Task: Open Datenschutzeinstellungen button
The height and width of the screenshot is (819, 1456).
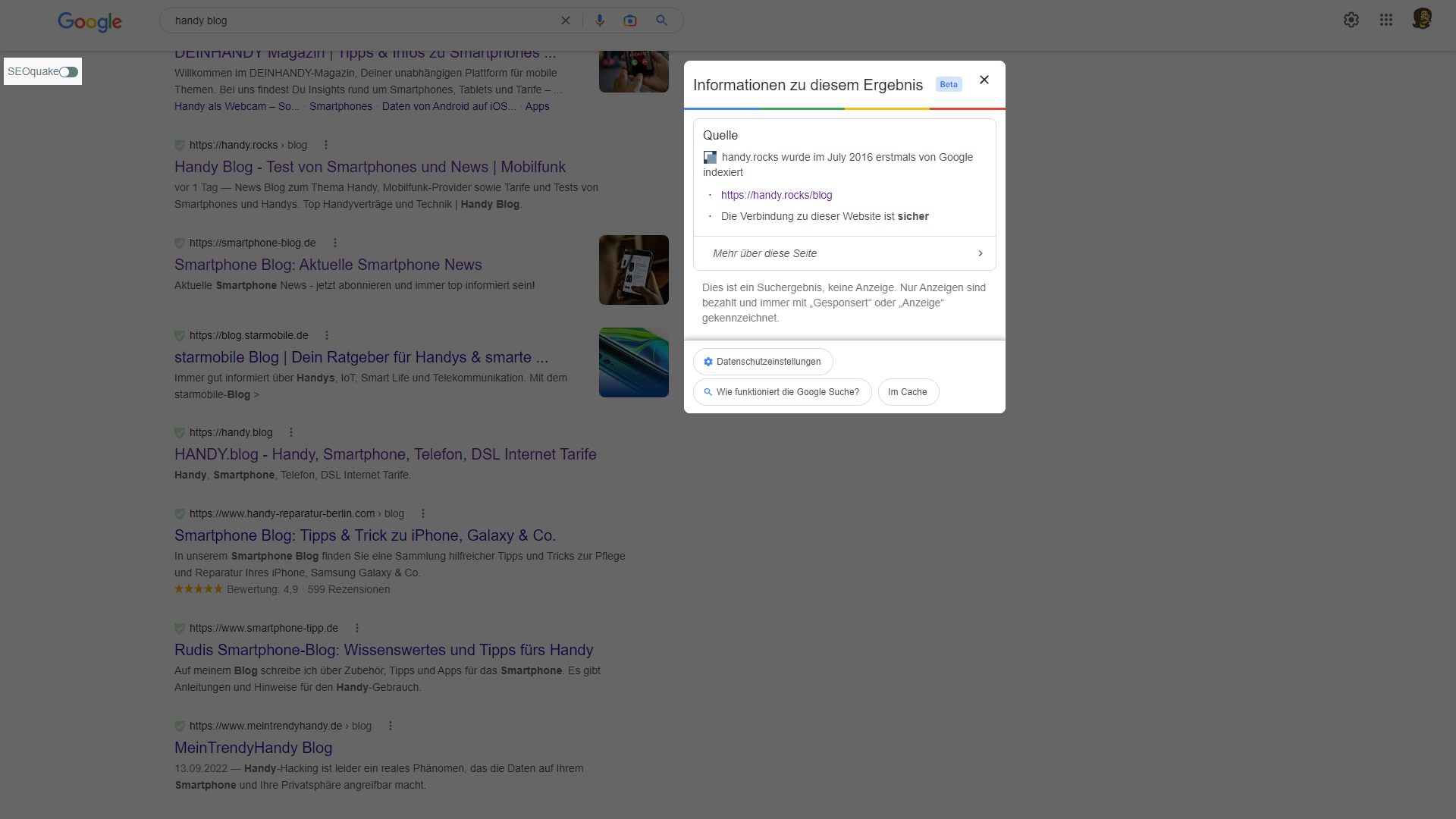Action: [x=763, y=362]
